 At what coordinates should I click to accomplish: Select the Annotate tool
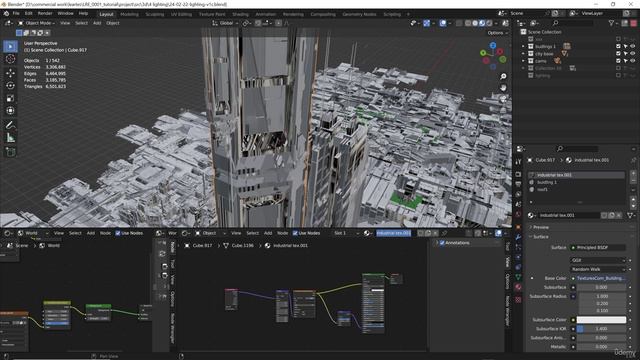pyautogui.click(x=11, y=125)
